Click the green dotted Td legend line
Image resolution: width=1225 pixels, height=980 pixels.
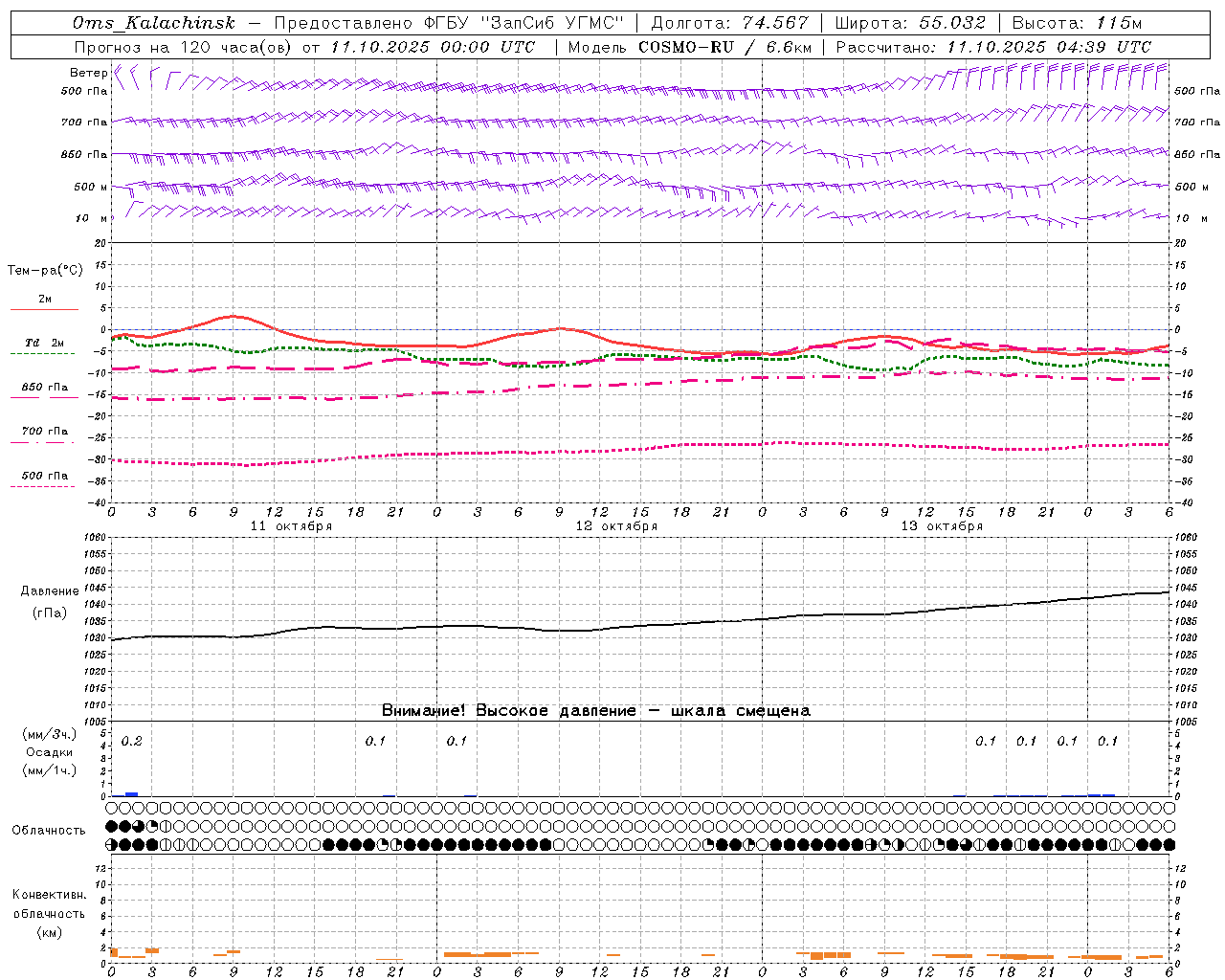tap(42, 354)
